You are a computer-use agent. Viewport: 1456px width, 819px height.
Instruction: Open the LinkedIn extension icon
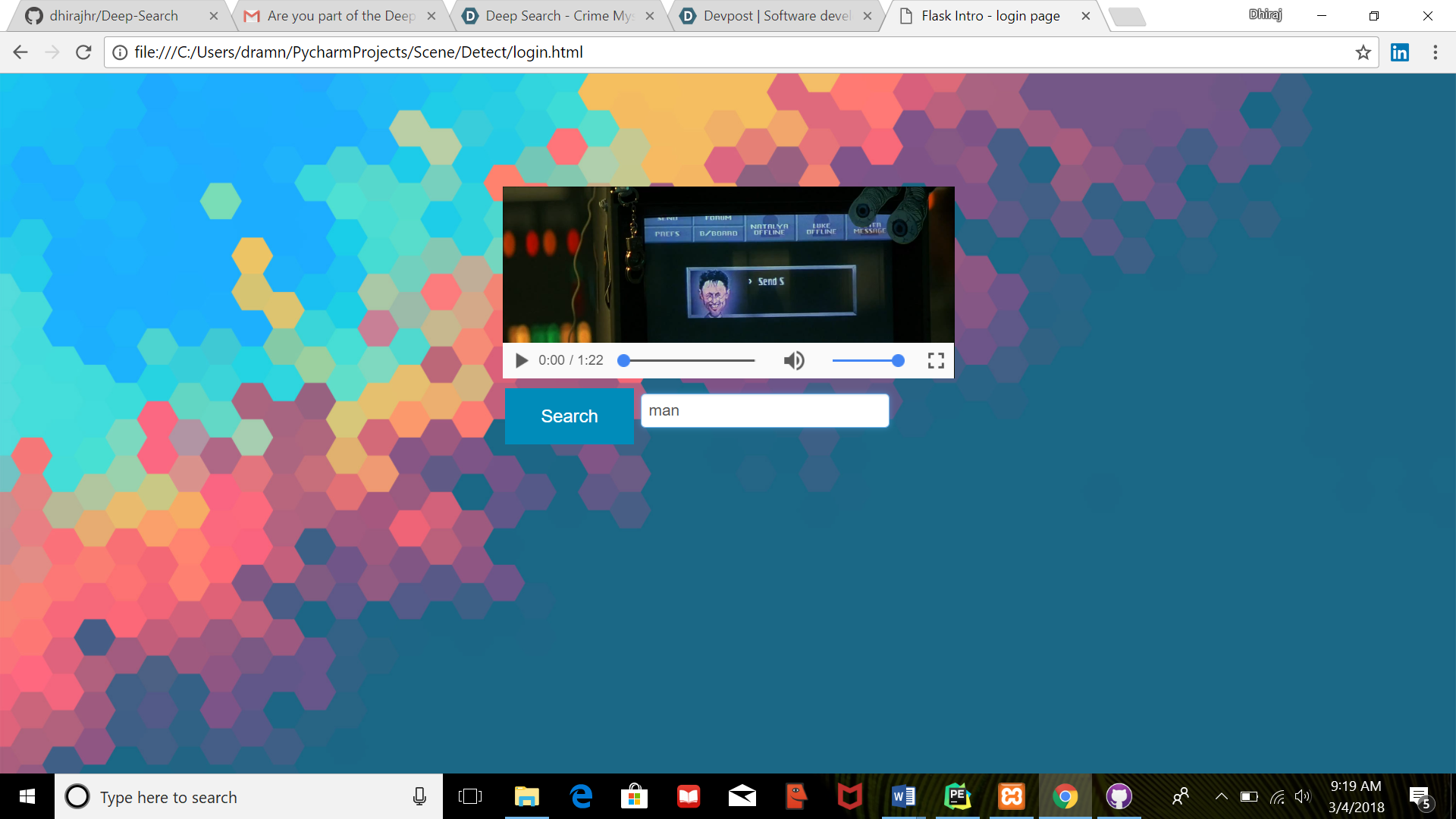click(x=1400, y=52)
